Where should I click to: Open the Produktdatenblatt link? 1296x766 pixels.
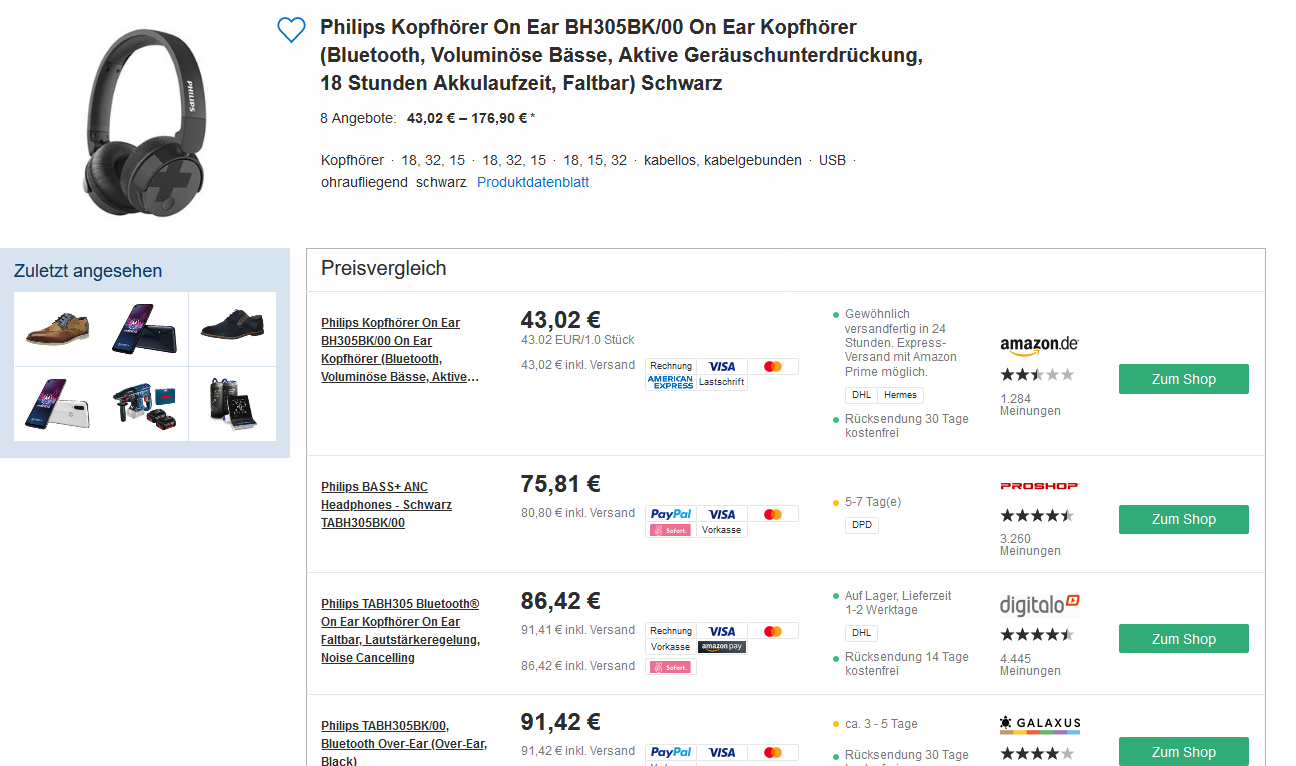click(x=533, y=183)
